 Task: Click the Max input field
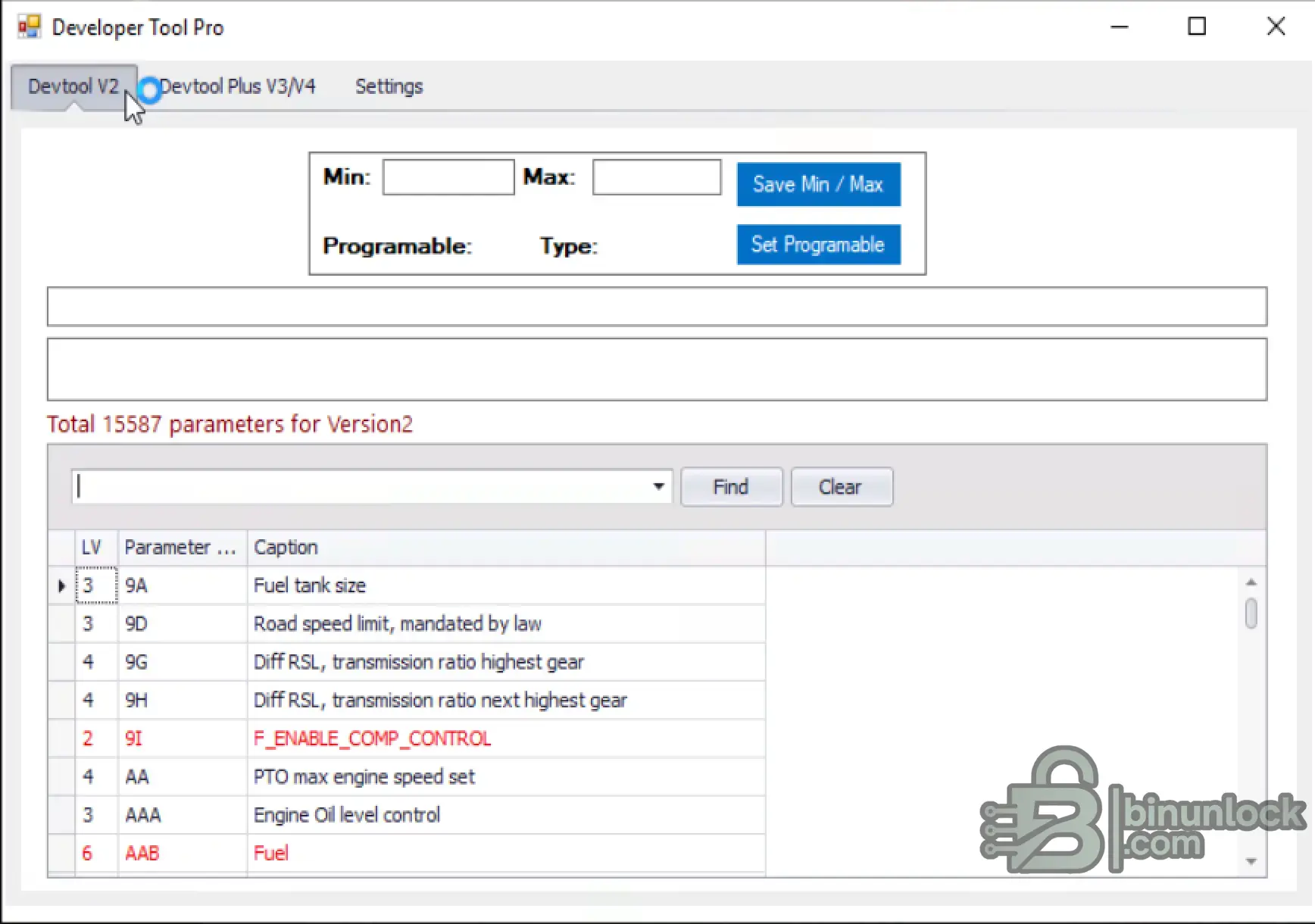point(657,177)
